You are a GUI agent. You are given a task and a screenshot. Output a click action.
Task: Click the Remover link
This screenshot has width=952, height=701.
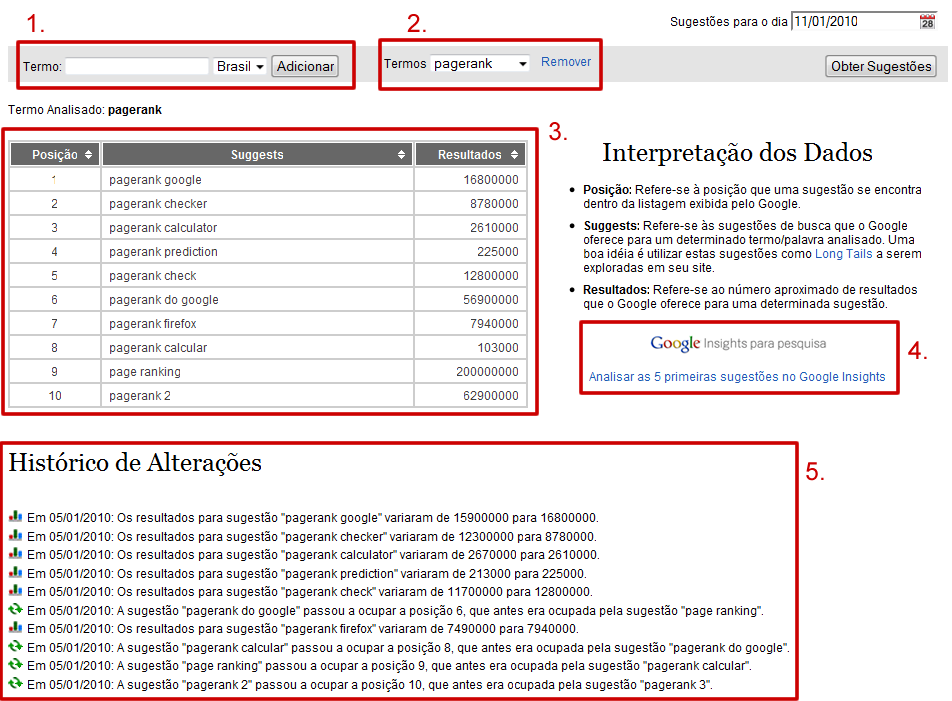click(566, 62)
